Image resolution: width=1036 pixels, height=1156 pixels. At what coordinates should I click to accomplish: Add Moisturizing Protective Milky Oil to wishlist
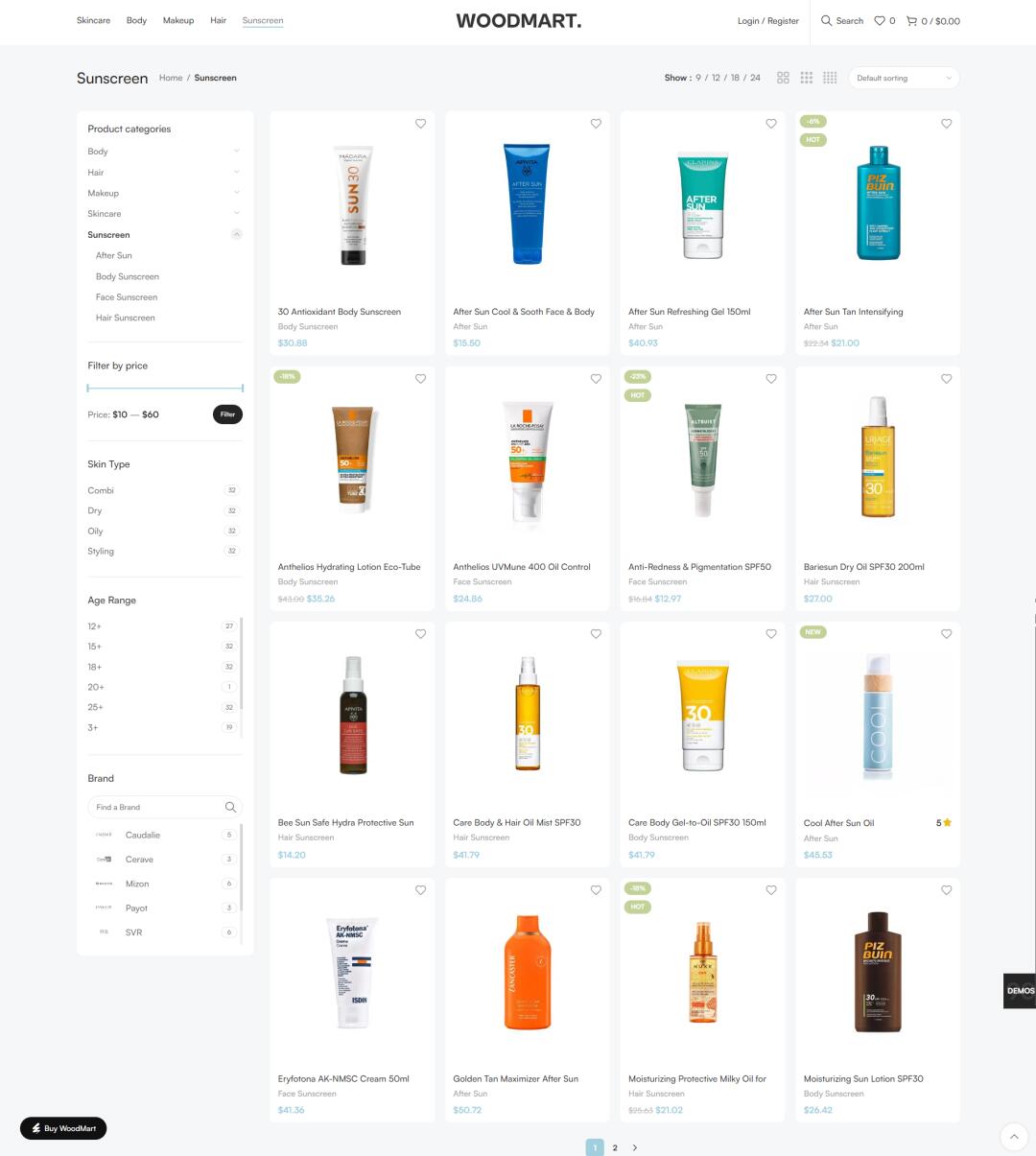coord(771,890)
